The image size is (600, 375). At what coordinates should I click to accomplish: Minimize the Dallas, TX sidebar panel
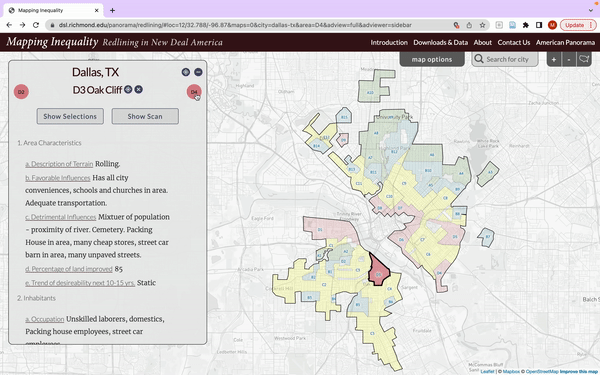click(198, 72)
